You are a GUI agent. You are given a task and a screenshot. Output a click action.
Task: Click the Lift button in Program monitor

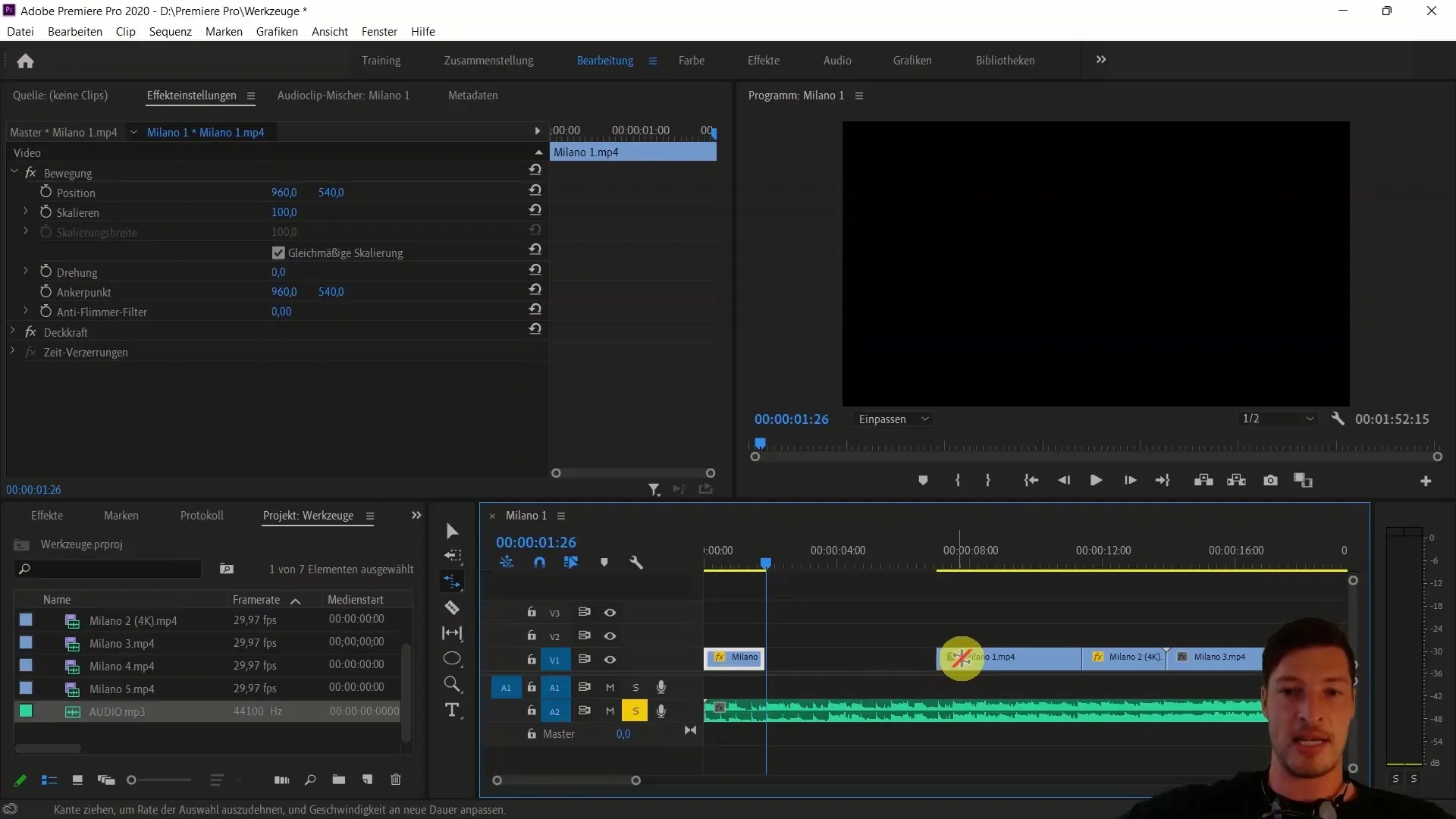point(1203,481)
